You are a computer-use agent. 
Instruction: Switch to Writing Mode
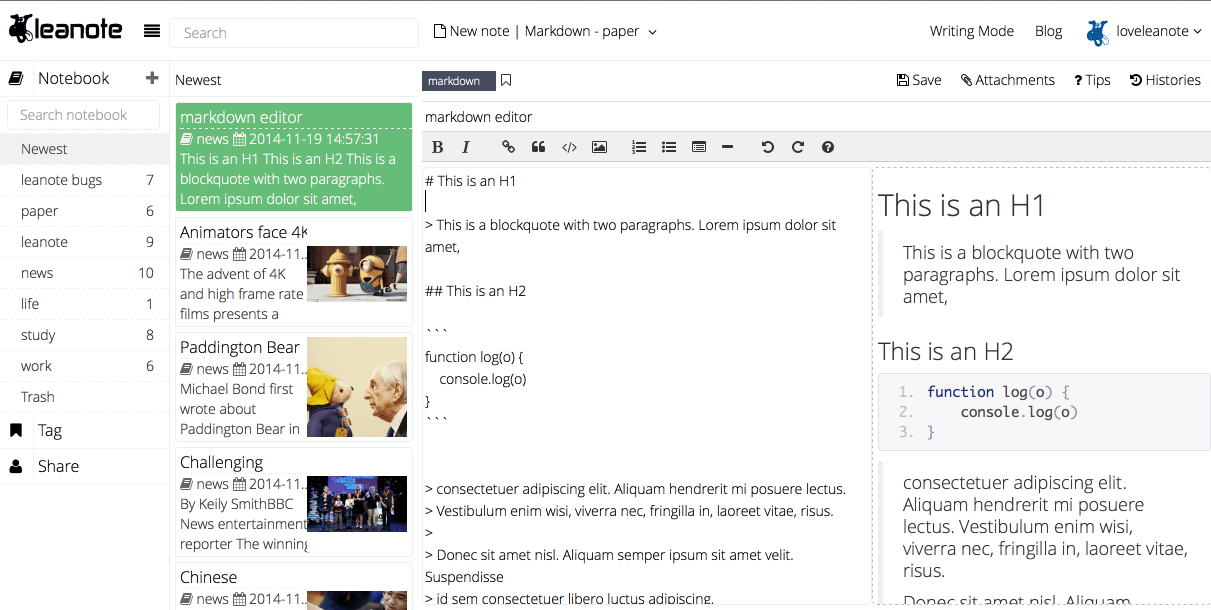(x=971, y=31)
